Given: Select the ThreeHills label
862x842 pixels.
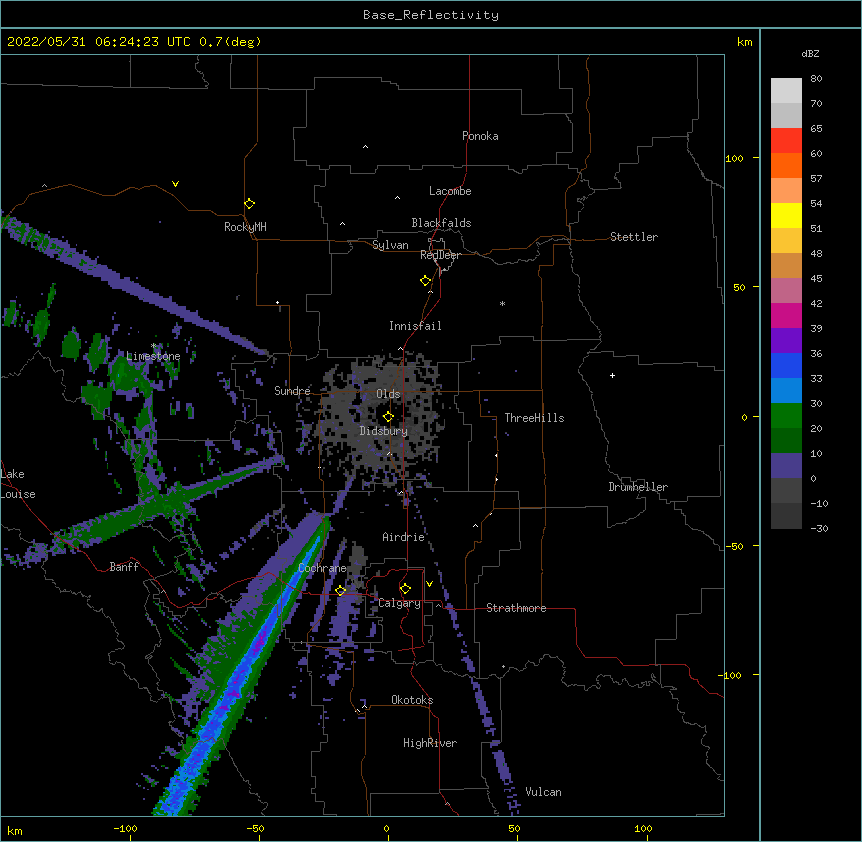Looking at the screenshot, I should coord(534,418).
